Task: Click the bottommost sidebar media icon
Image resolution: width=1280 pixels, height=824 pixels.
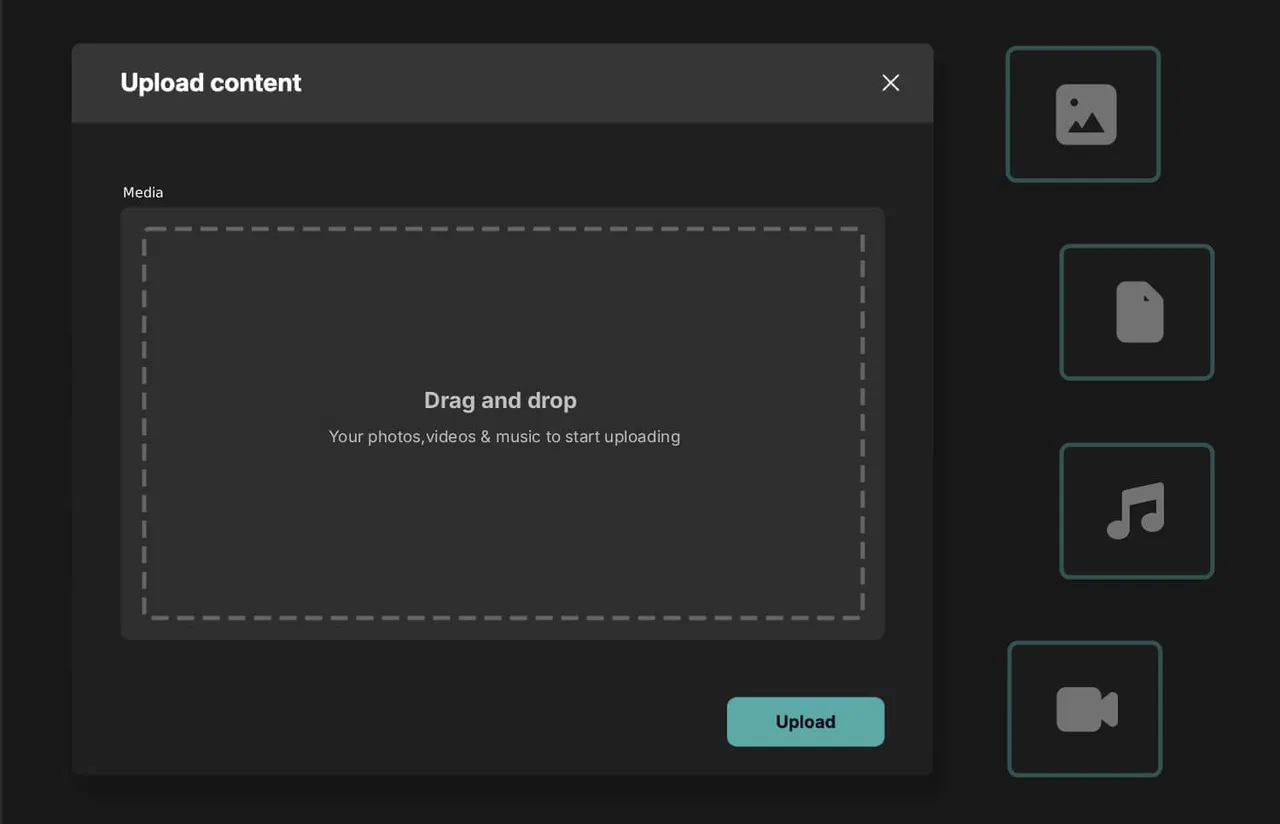Action: click(x=1084, y=708)
